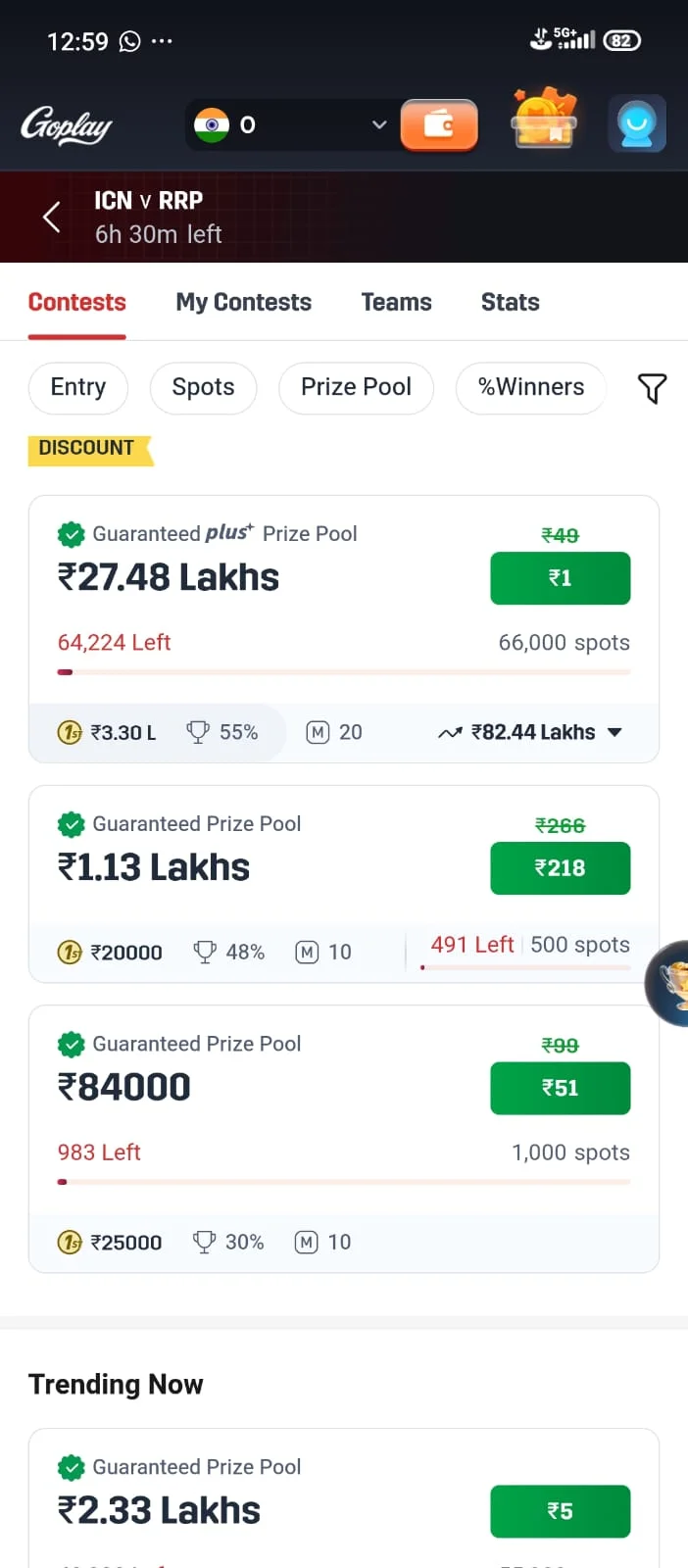Open the wallet icon in the top bar
The height and width of the screenshot is (1568, 688).
pos(439,124)
